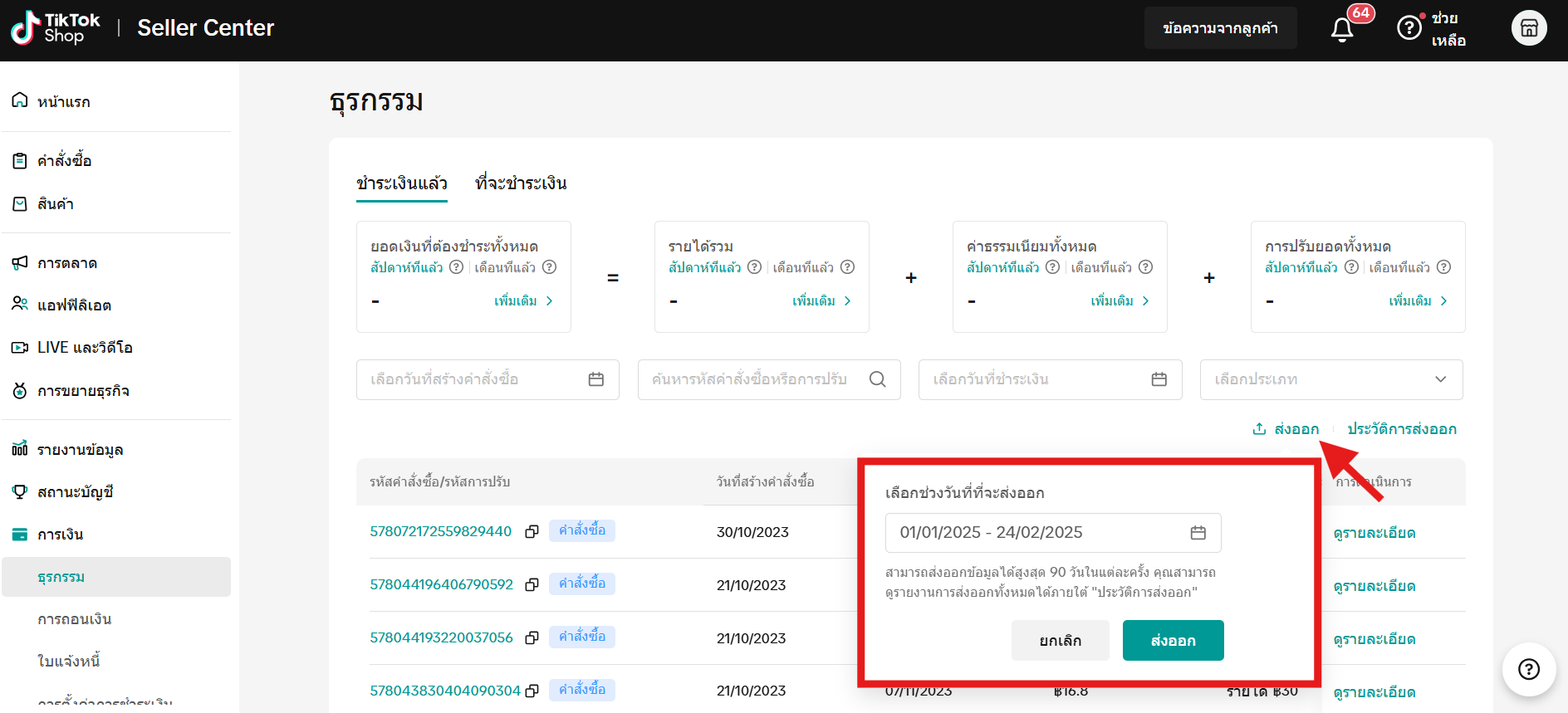This screenshot has width=1568, height=713.
Task: Click help icon beside สัปดาห์ที่แล้ว in รายได้รวม
Action: pyautogui.click(x=754, y=267)
